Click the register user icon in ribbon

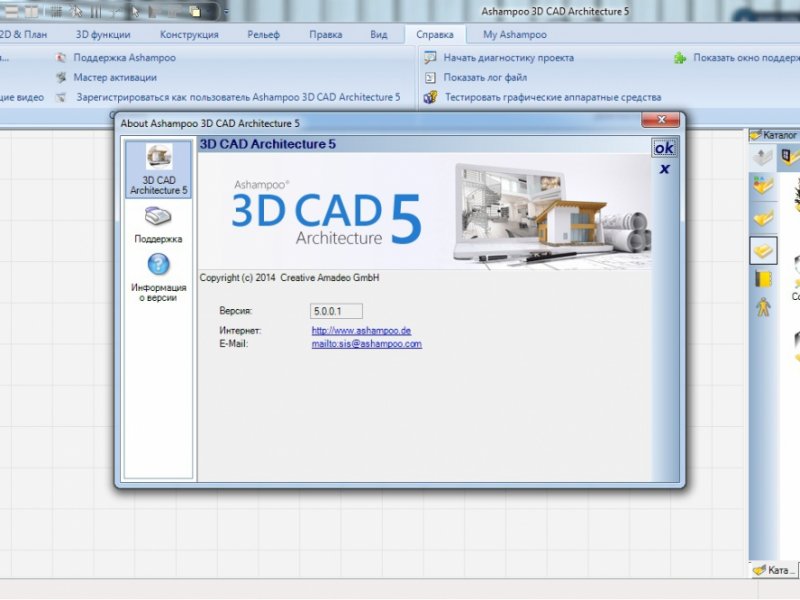point(61,97)
